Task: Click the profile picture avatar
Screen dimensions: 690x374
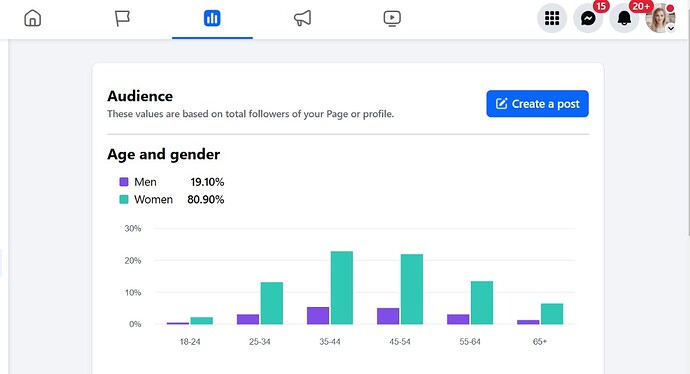Action: 660,18
